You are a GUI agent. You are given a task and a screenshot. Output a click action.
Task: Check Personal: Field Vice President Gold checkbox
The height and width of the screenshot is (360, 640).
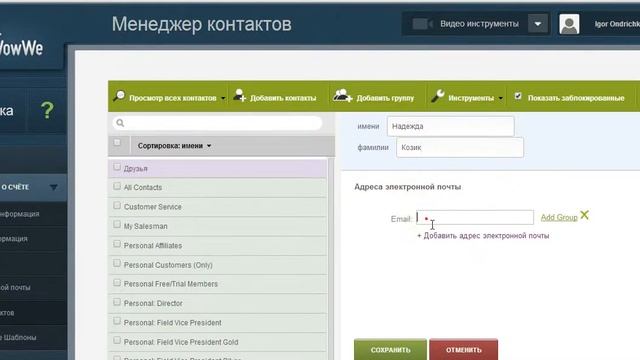pos(117,340)
